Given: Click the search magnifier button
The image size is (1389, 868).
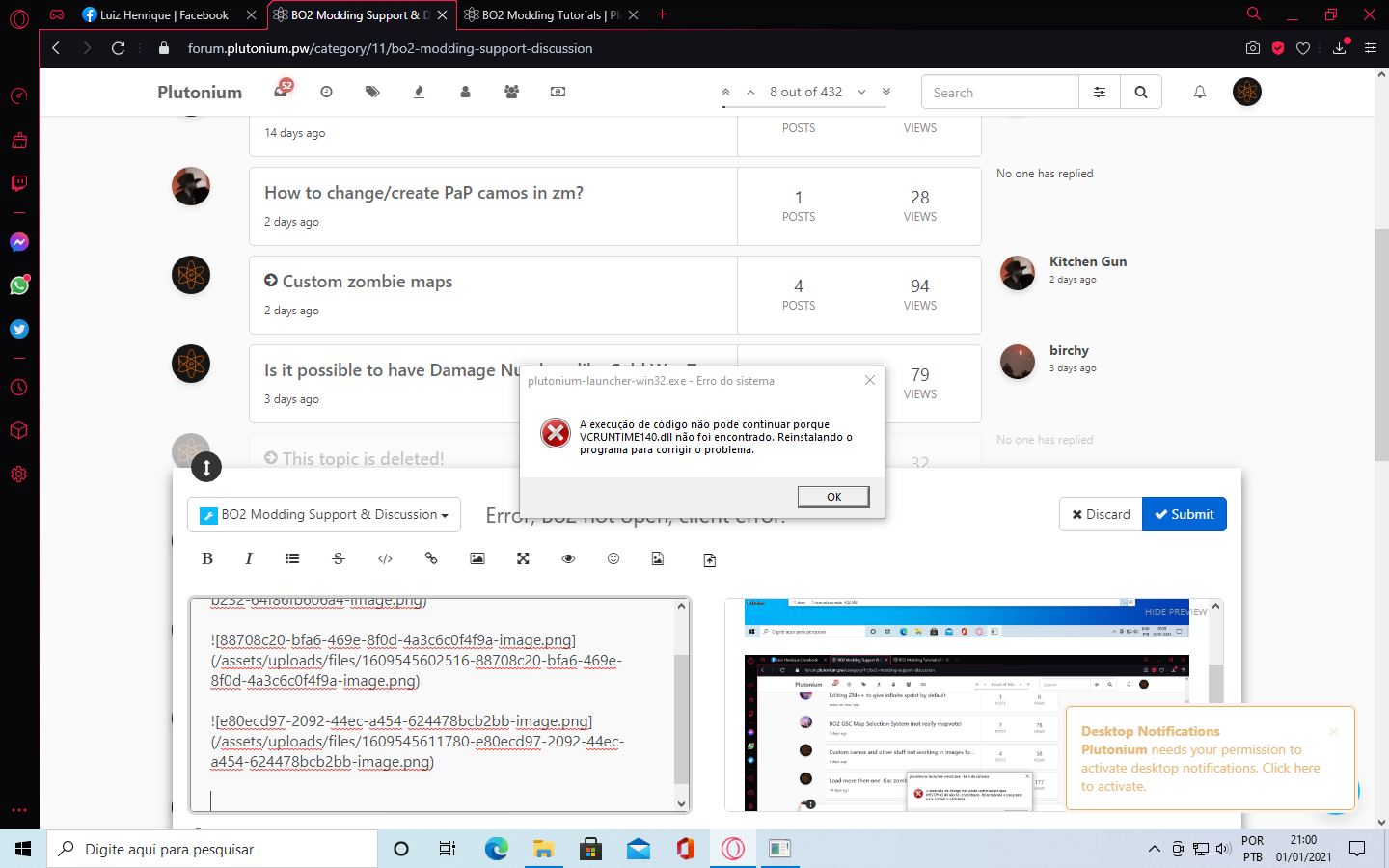Looking at the screenshot, I should 1141,93.
